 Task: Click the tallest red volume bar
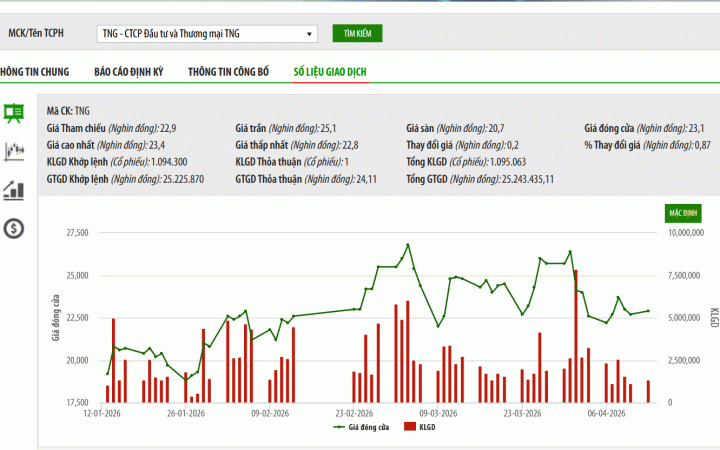[576, 336]
